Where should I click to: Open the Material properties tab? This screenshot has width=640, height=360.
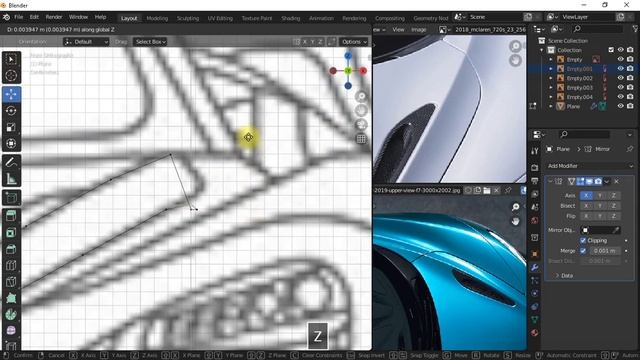535,333
